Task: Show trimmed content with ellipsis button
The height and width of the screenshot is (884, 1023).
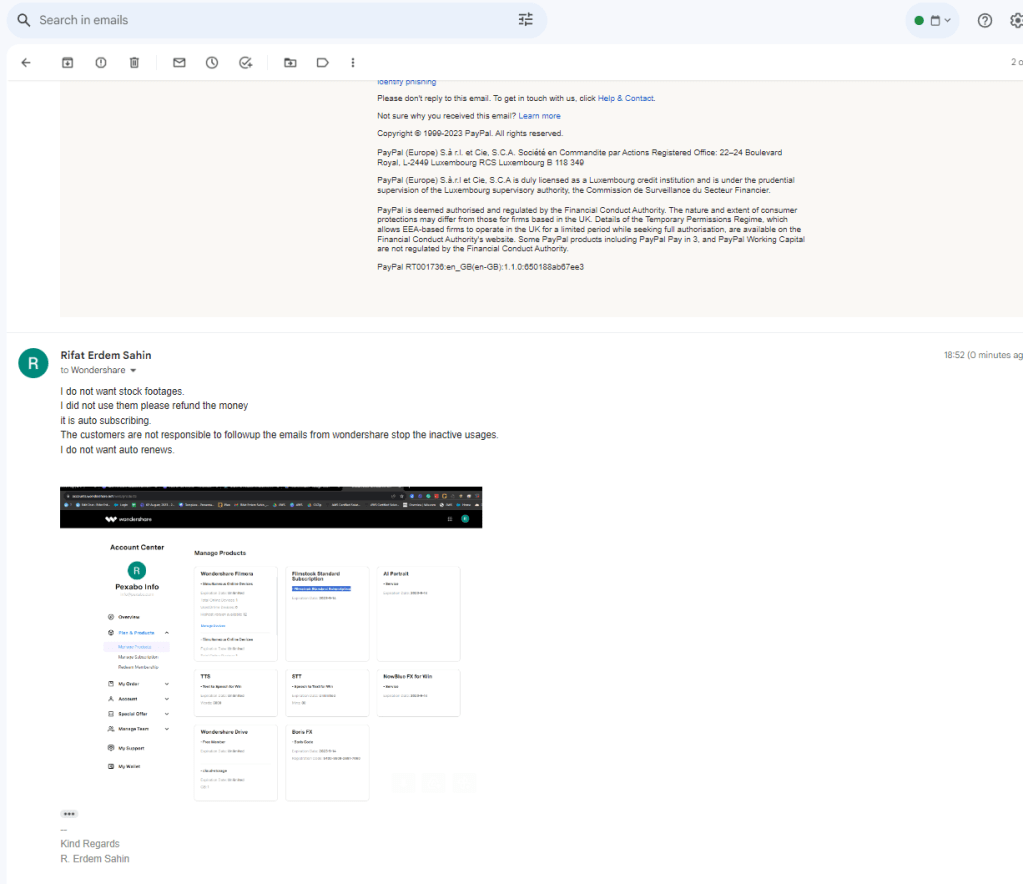Action: [69, 814]
